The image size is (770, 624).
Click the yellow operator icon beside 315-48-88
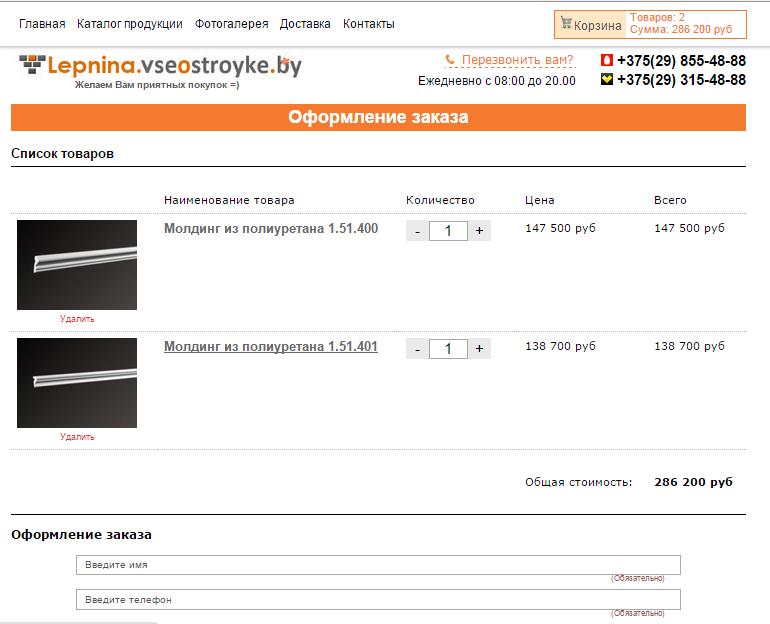click(x=607, y=79)
